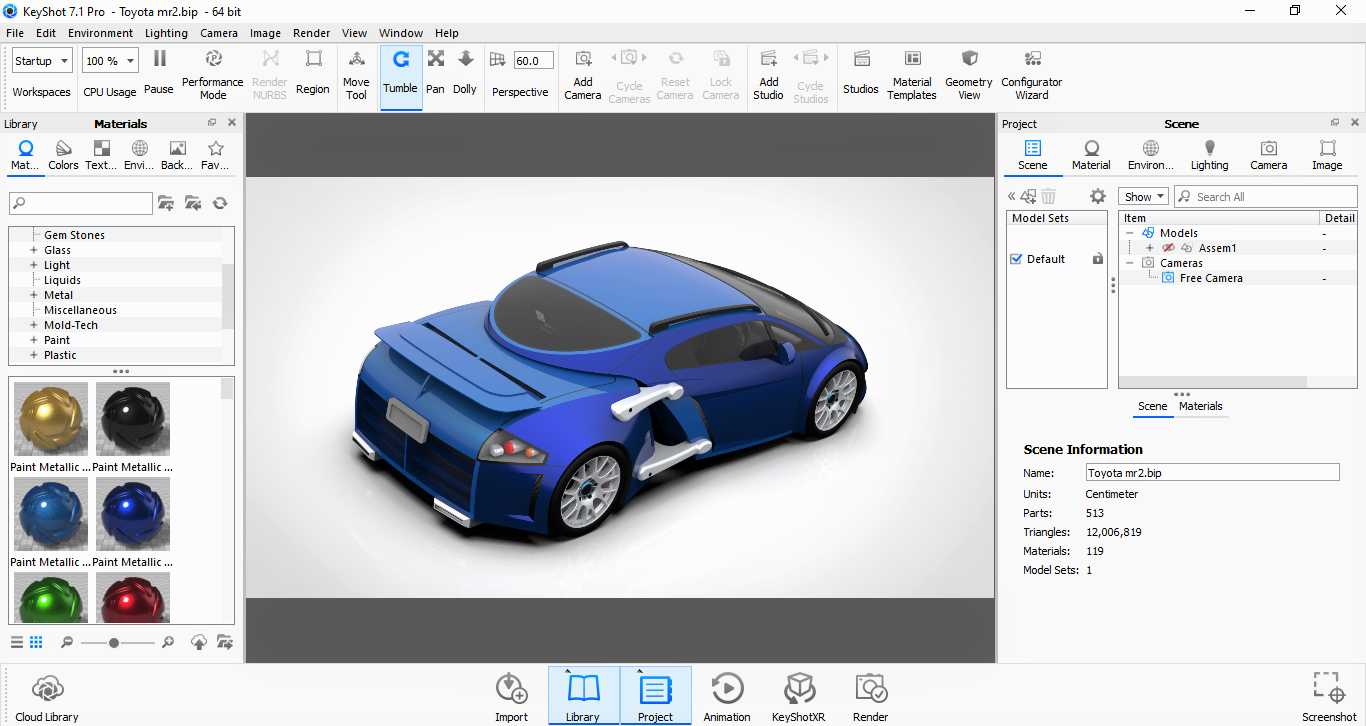Switch to the Environment project tab

coord(1151,154)
